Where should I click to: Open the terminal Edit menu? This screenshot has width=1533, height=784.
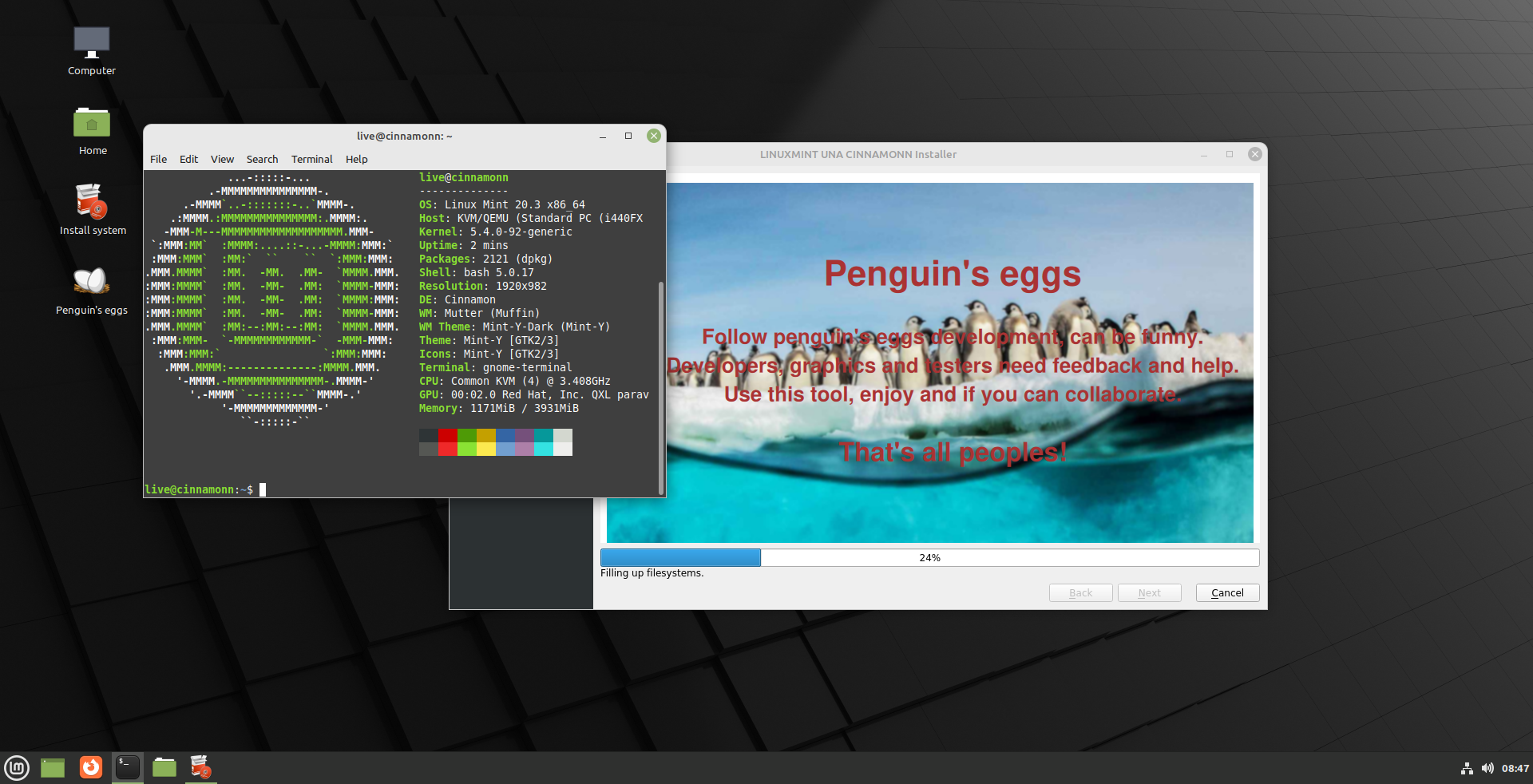pyautogui.click(x=188, y=159)
